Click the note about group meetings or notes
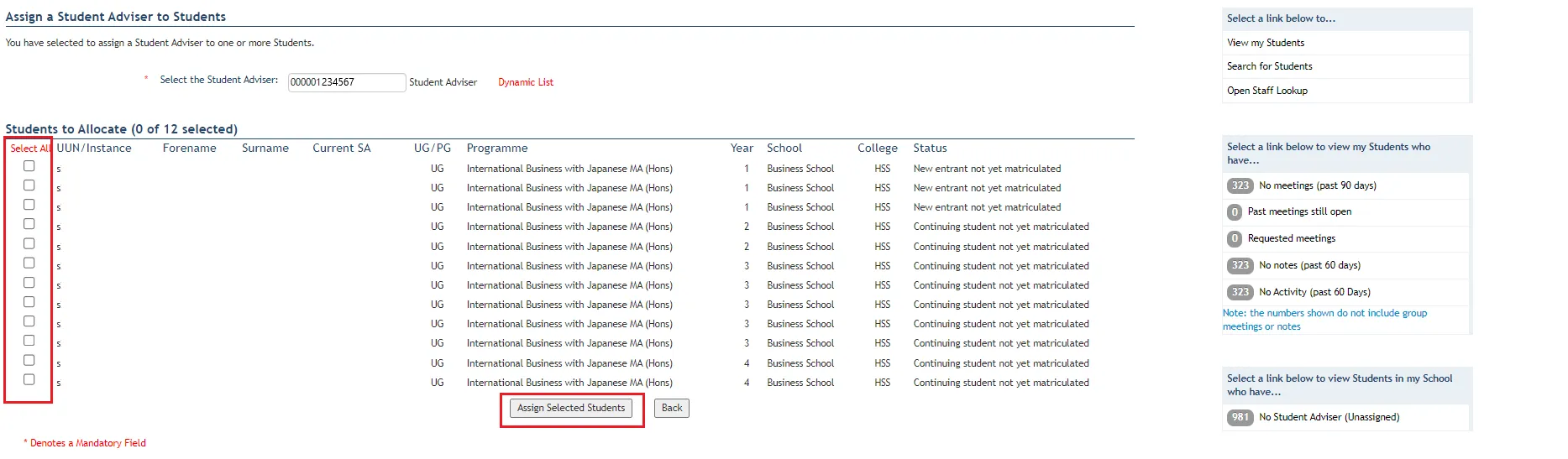 point(1324,320)
